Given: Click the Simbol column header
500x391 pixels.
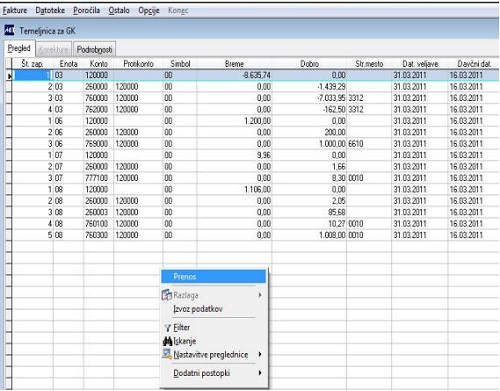Looking at the screenshot, I should point(180,64).
